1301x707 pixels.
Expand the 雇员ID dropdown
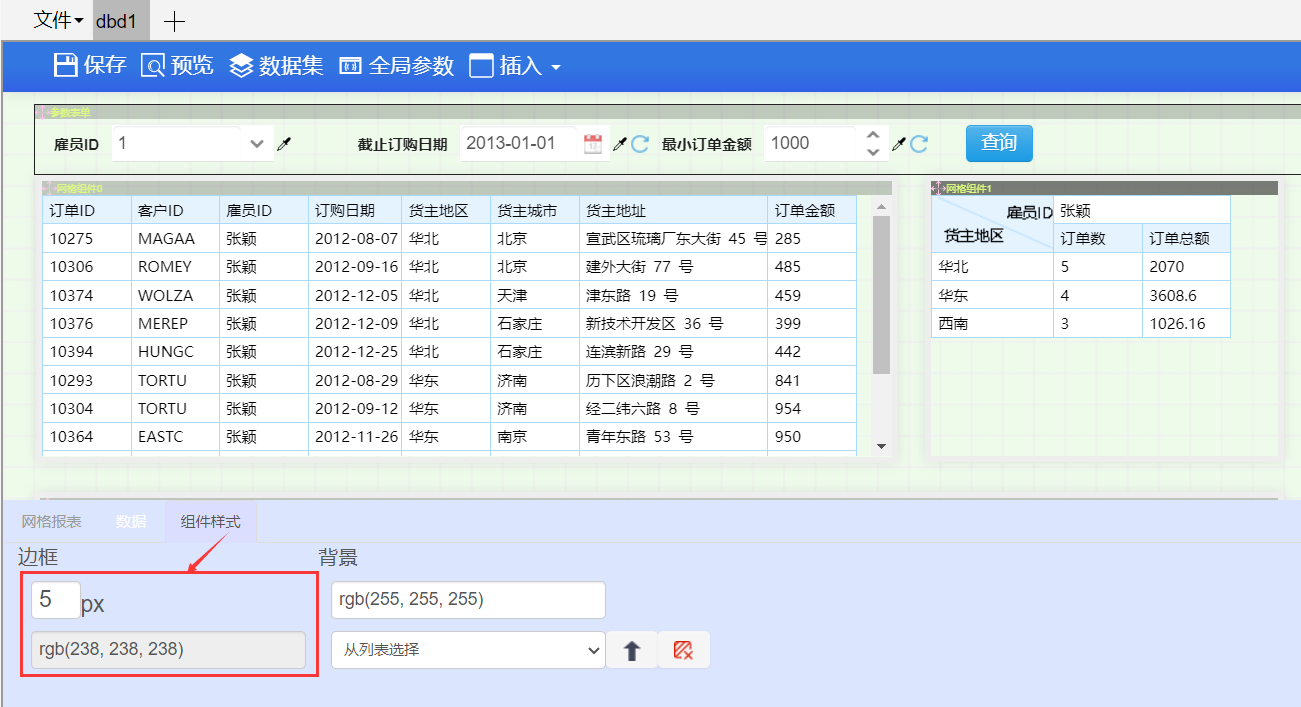(x=257, y=144)
